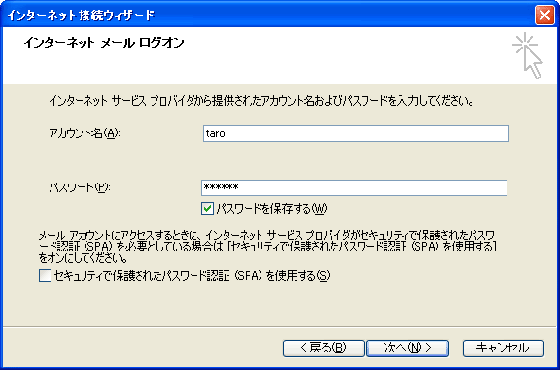This screenshot has width=560, height=370.
Task: Focus the アカウント名 input field
Action: tap(356, 134)
